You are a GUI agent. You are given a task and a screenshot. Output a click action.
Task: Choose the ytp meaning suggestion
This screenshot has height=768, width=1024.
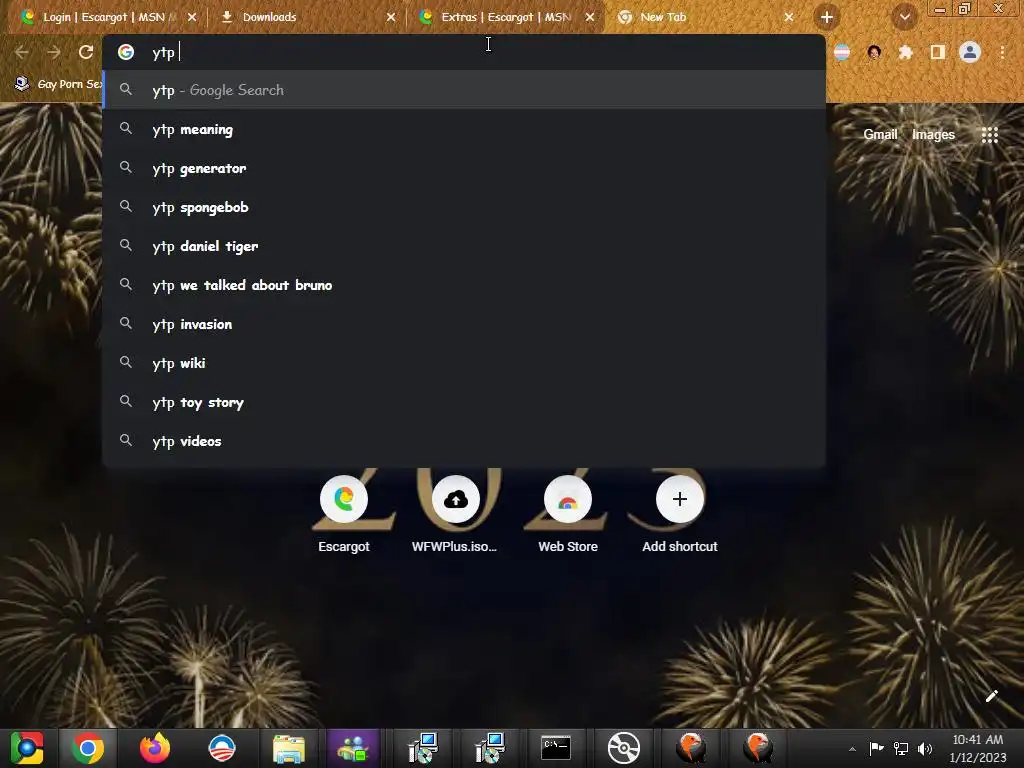click(464, 129)
